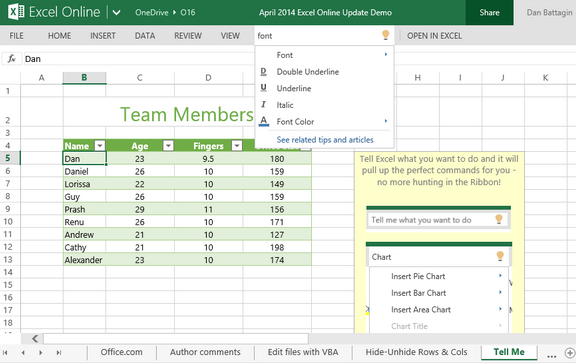Open the Name column filter dropdown

(100, 146)
